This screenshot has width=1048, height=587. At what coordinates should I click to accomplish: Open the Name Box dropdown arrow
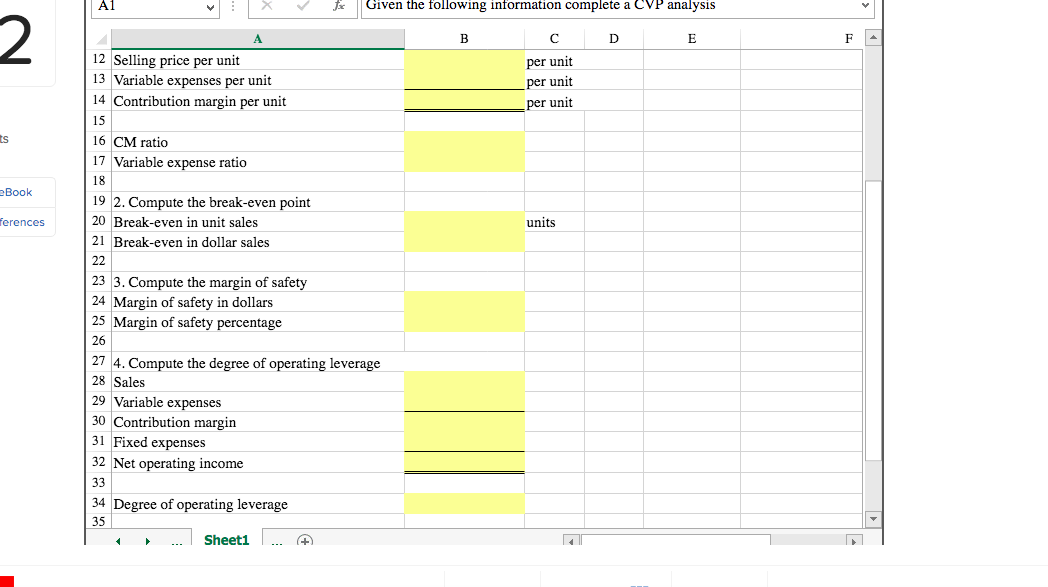click(x=210, y=7)
